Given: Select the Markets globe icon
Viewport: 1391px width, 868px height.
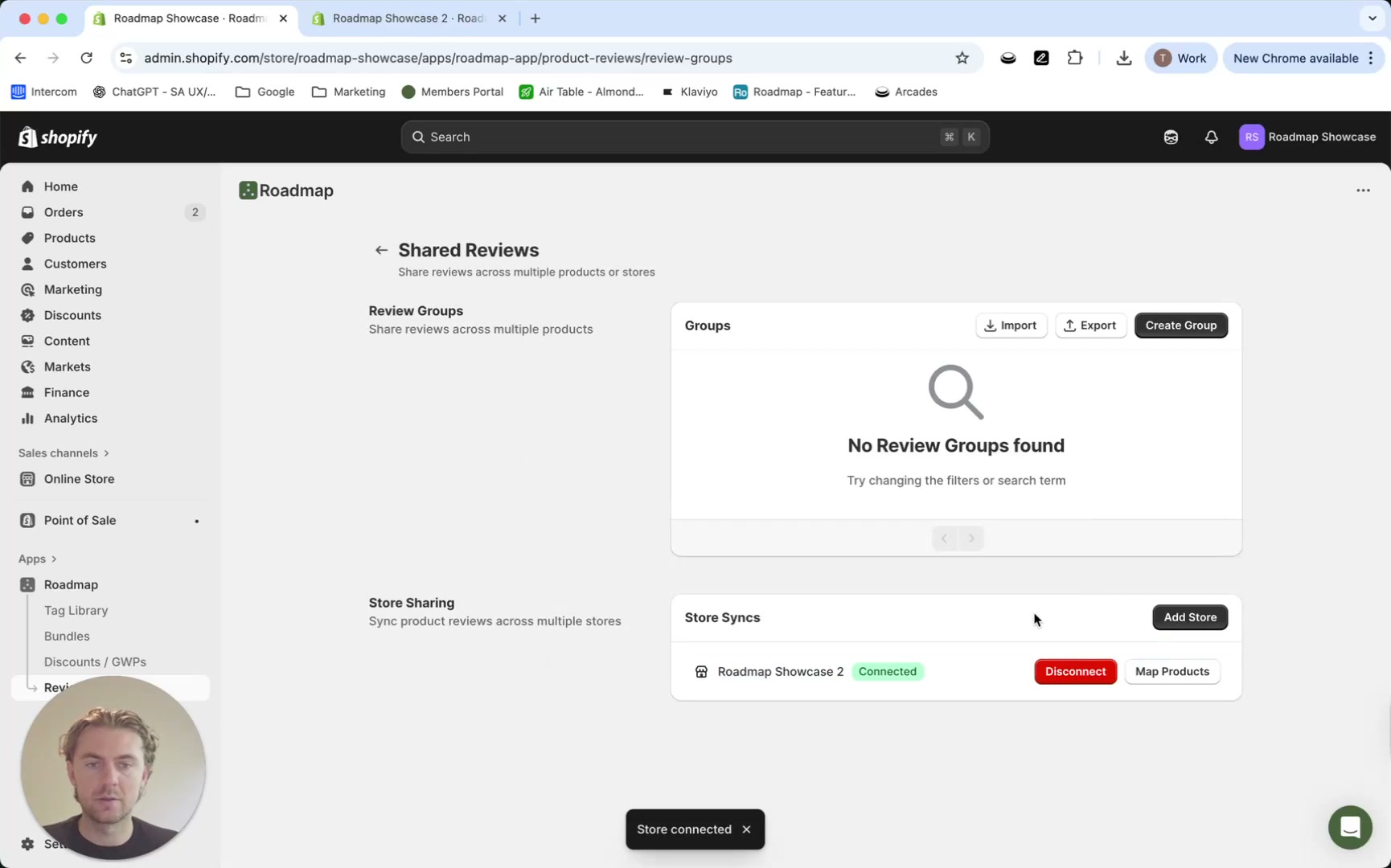Looking at the screenshot, I should click(x=29, y=366).
